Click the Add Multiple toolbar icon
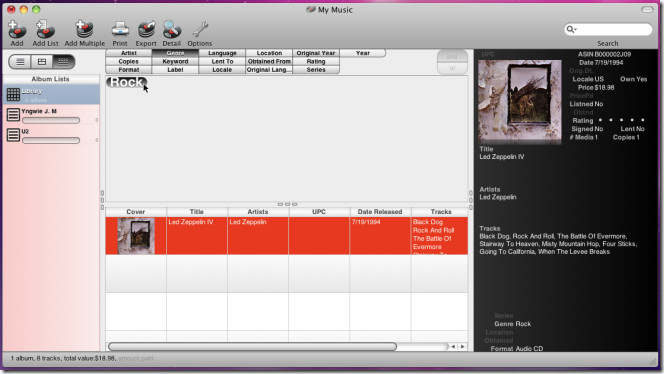Image resolution: width=664 pixels, height=374 pixels. pos(84,30)
